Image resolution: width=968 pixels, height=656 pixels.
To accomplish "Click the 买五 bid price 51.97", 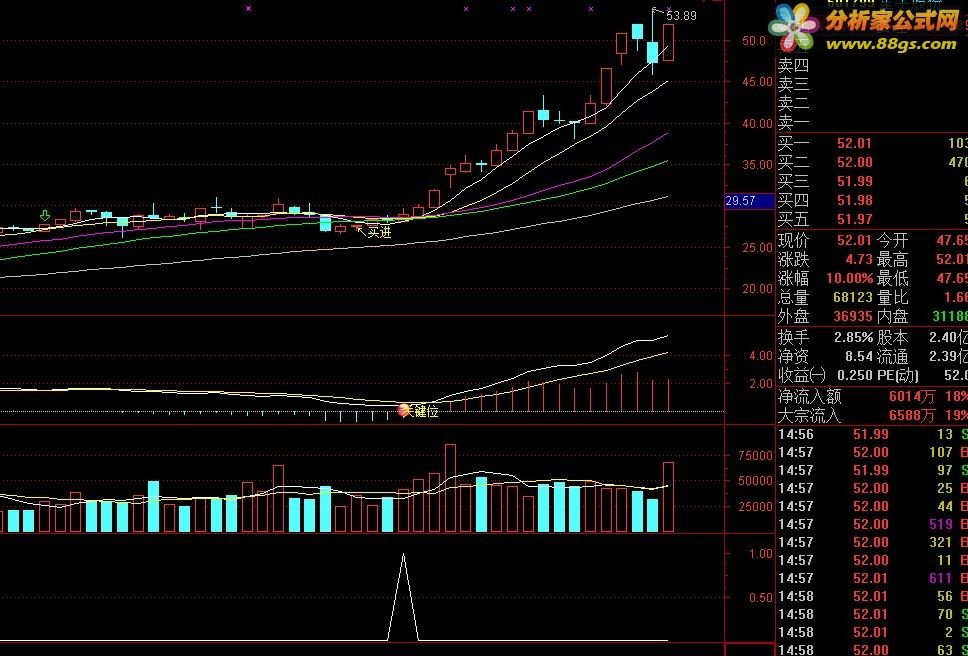I will click(854, 218).
